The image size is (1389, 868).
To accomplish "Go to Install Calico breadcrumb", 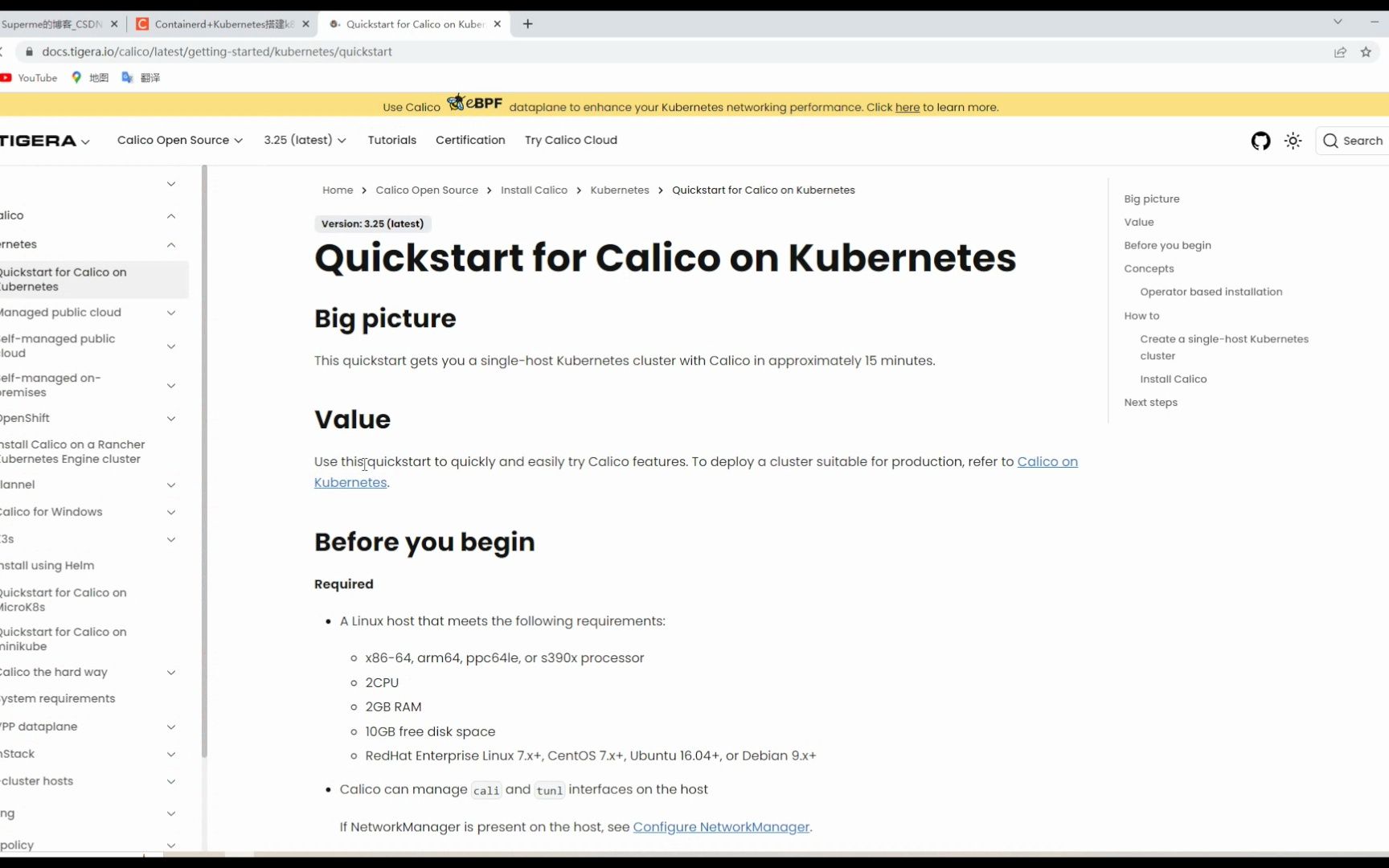I will point(534,190).
